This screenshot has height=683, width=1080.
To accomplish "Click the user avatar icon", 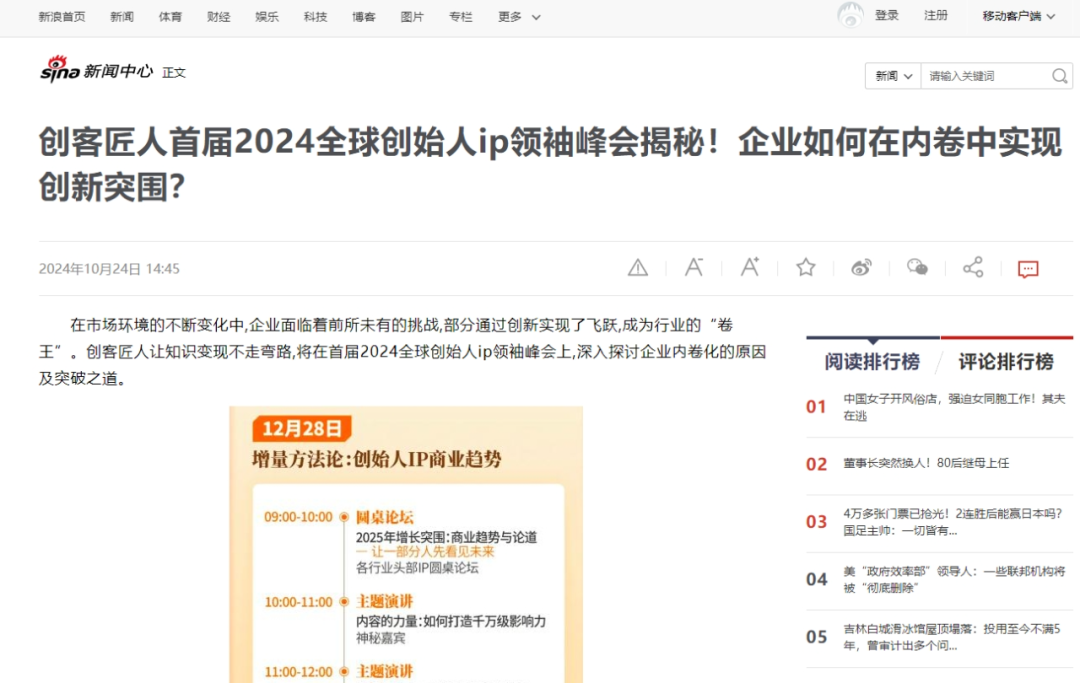I will point(850,15).
